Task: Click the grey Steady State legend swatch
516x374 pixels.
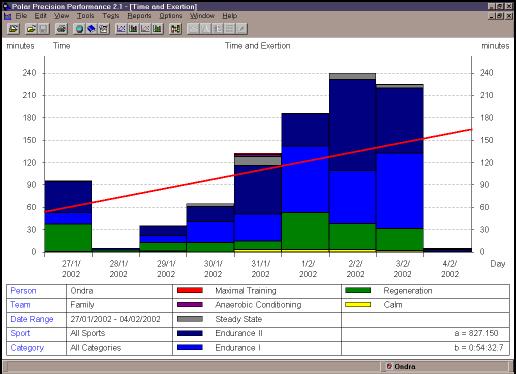Action: pyautogui.click(x=190, y=319)
